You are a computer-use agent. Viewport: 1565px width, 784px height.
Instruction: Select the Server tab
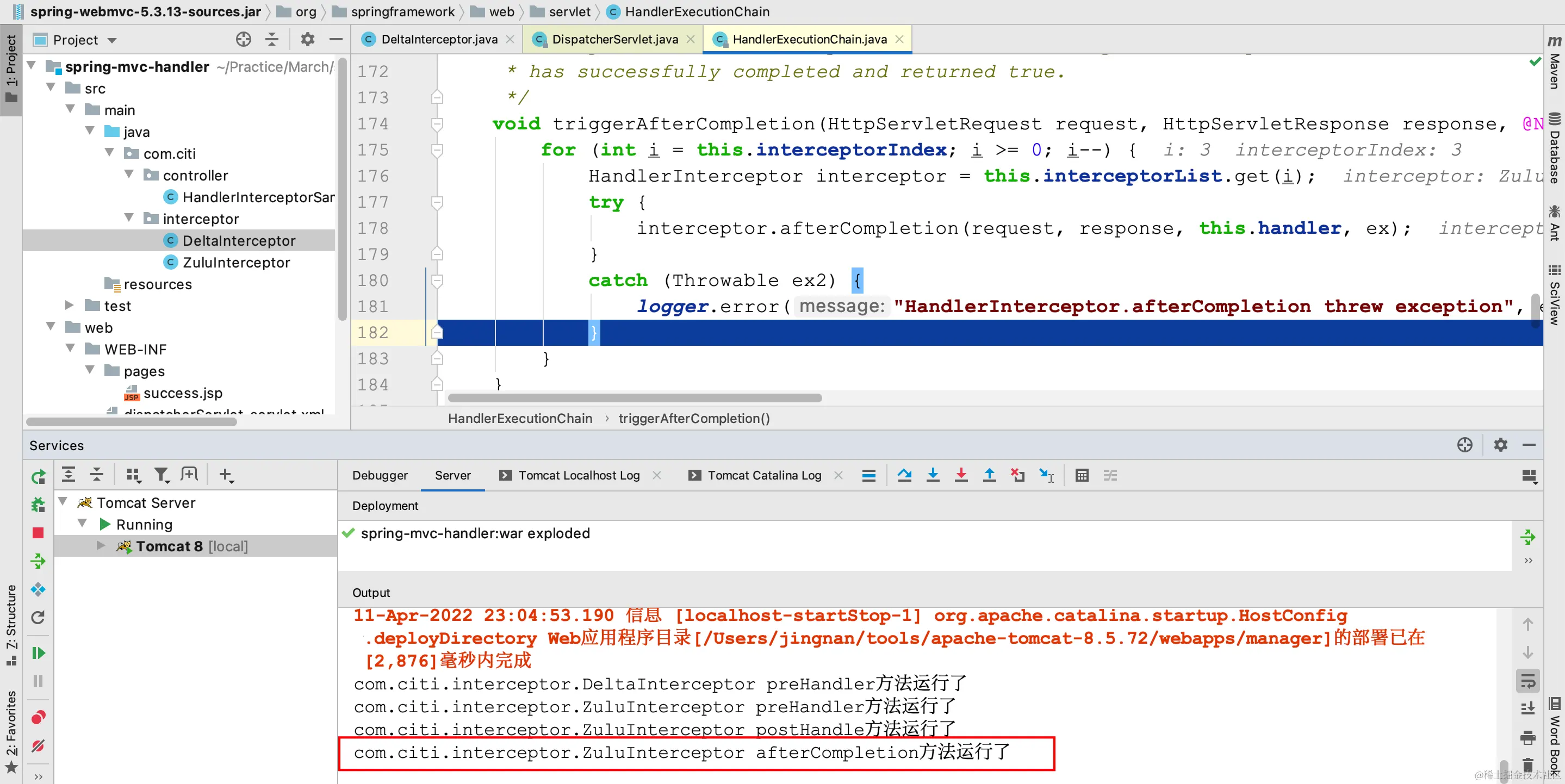pyautogui.click(x=452, y=476)
